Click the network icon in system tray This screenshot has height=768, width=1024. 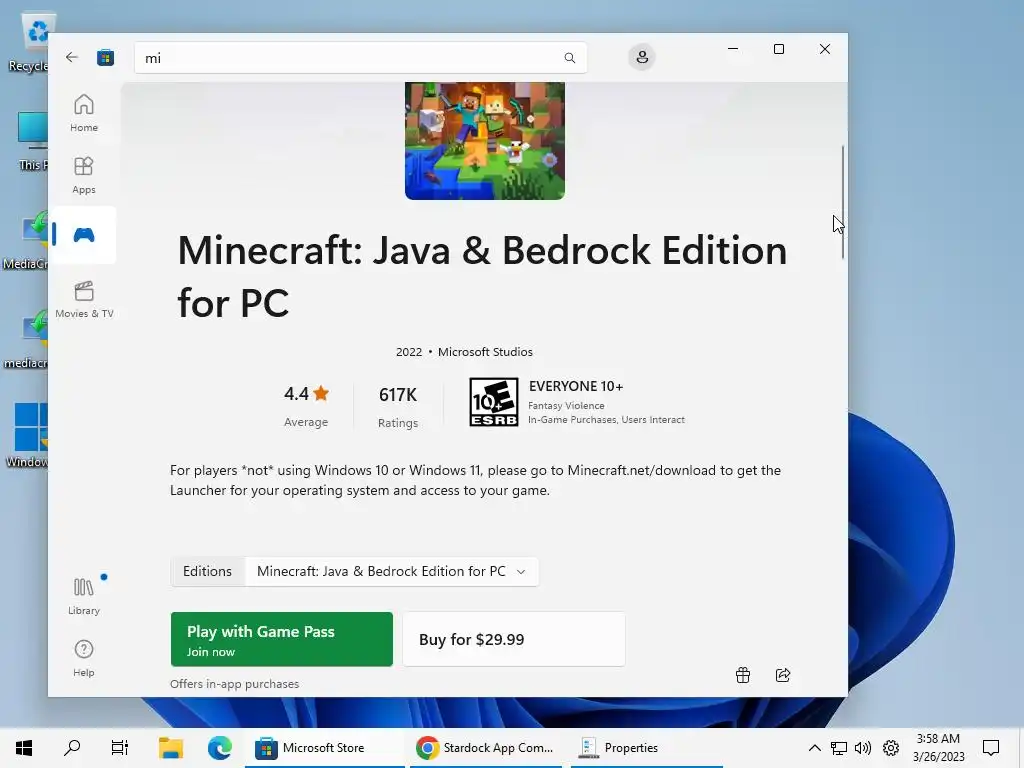click(x=839, y=748)
